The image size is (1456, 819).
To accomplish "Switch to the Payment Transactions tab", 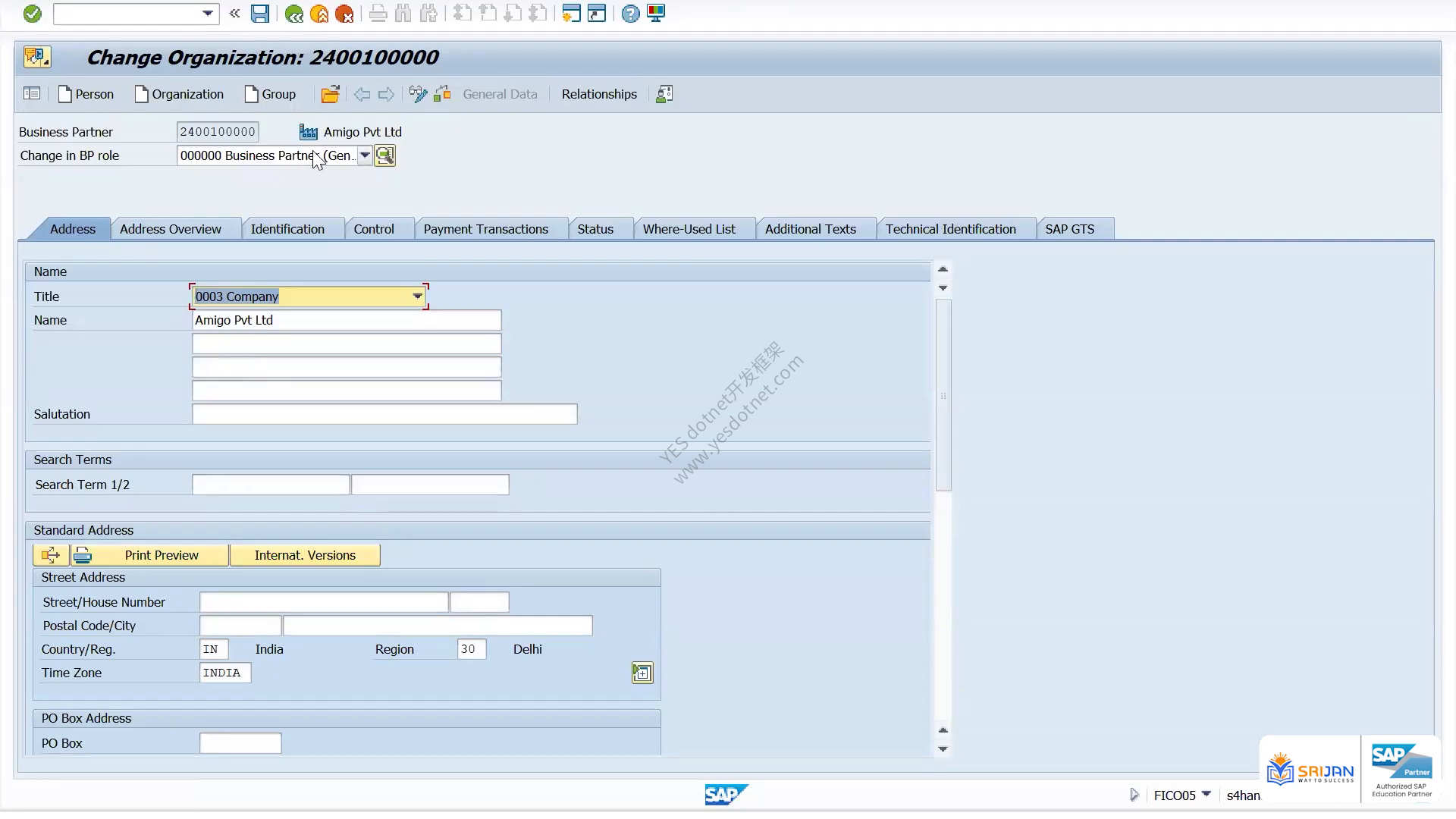I will 486,229.
